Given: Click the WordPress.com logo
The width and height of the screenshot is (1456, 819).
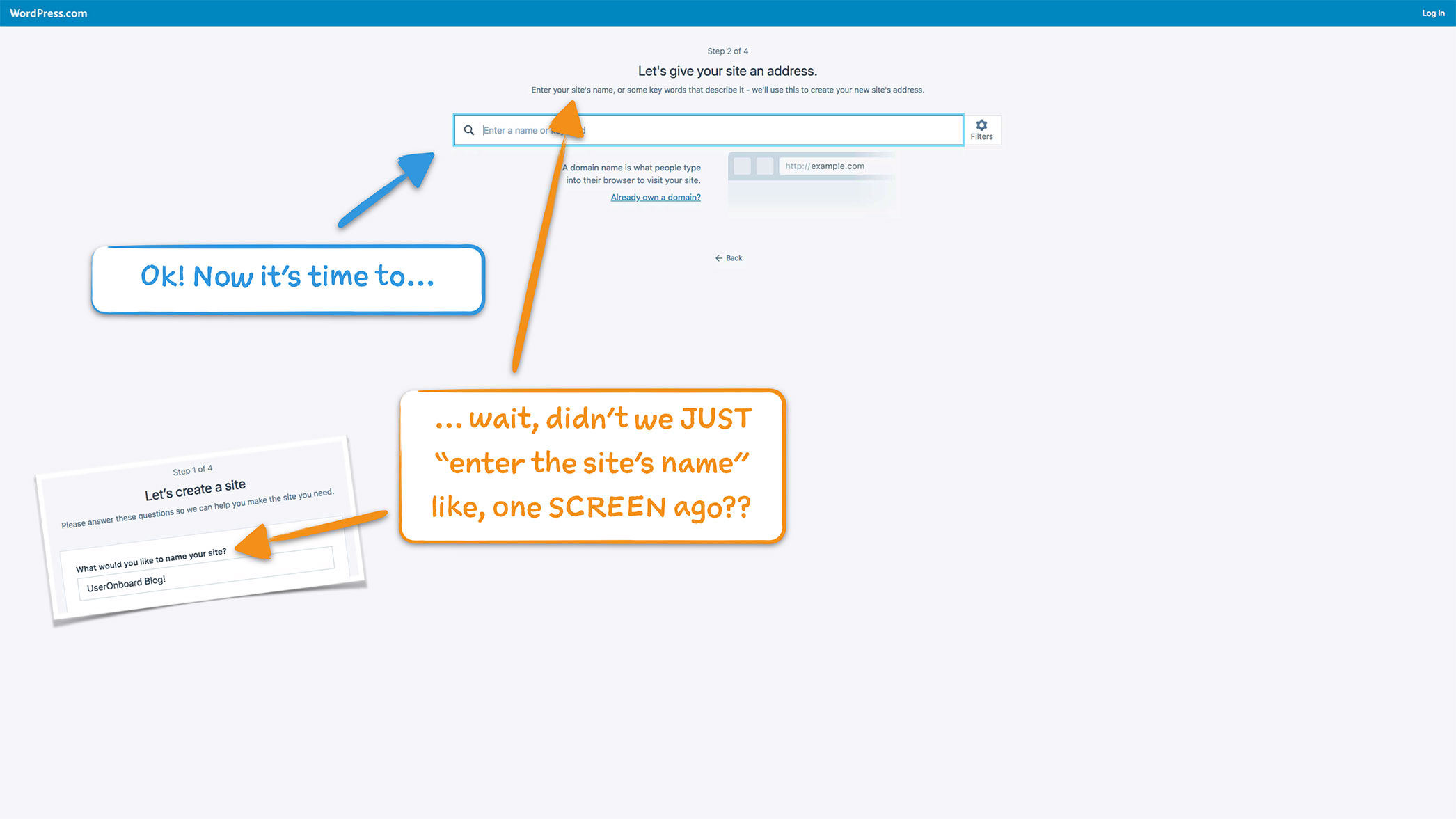Looking at the screenshot, I should pyautogui.click(x=48, y=13).
